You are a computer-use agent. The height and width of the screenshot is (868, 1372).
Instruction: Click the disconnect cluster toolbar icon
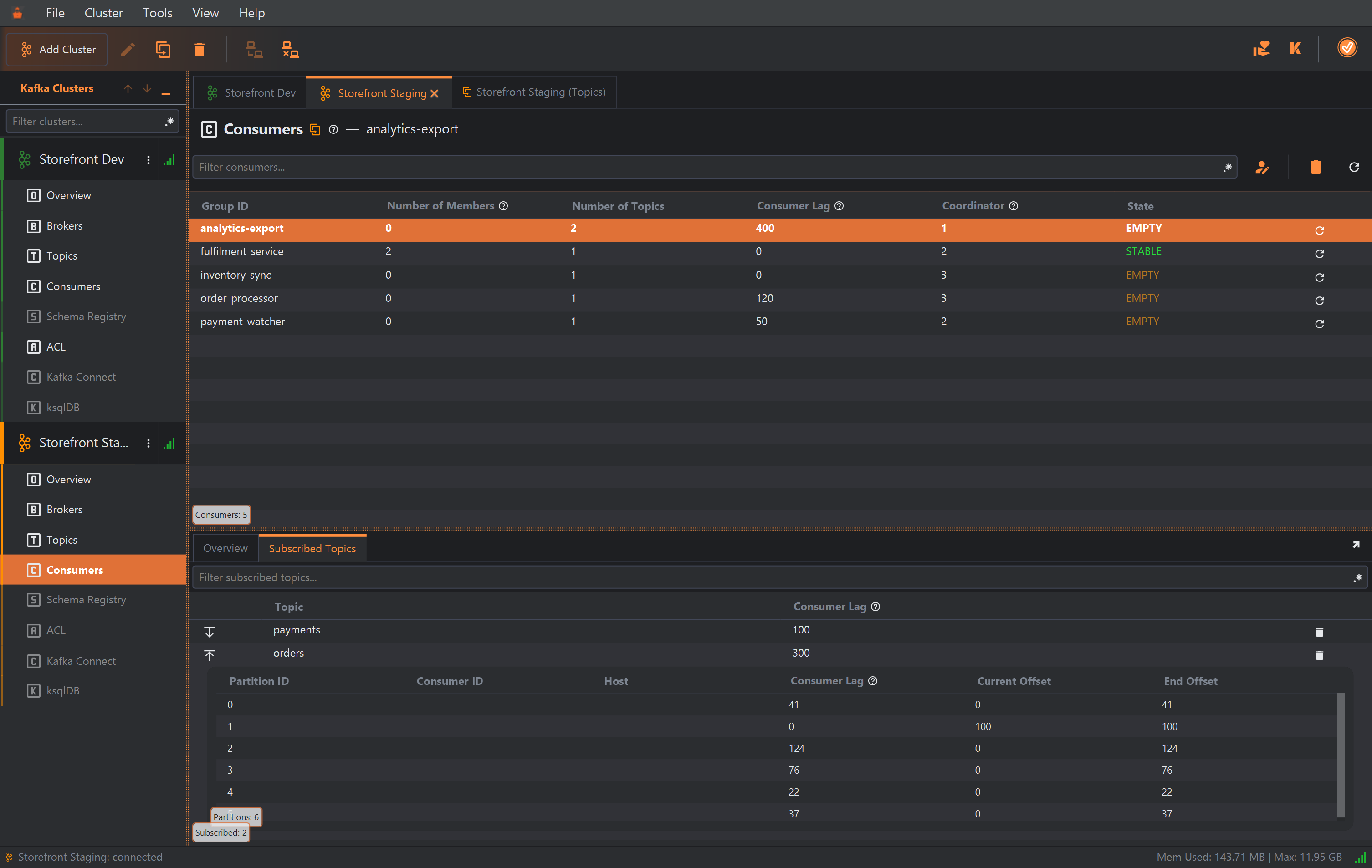(x=291, y=50)
